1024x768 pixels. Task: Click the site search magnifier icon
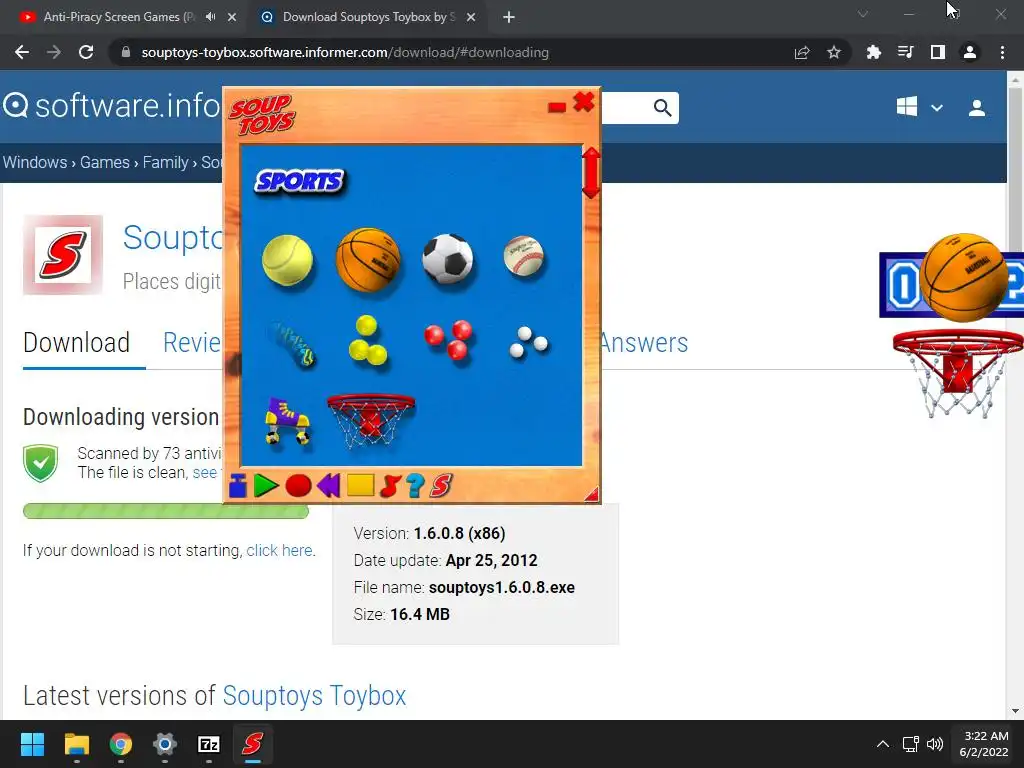click(662, 108)
